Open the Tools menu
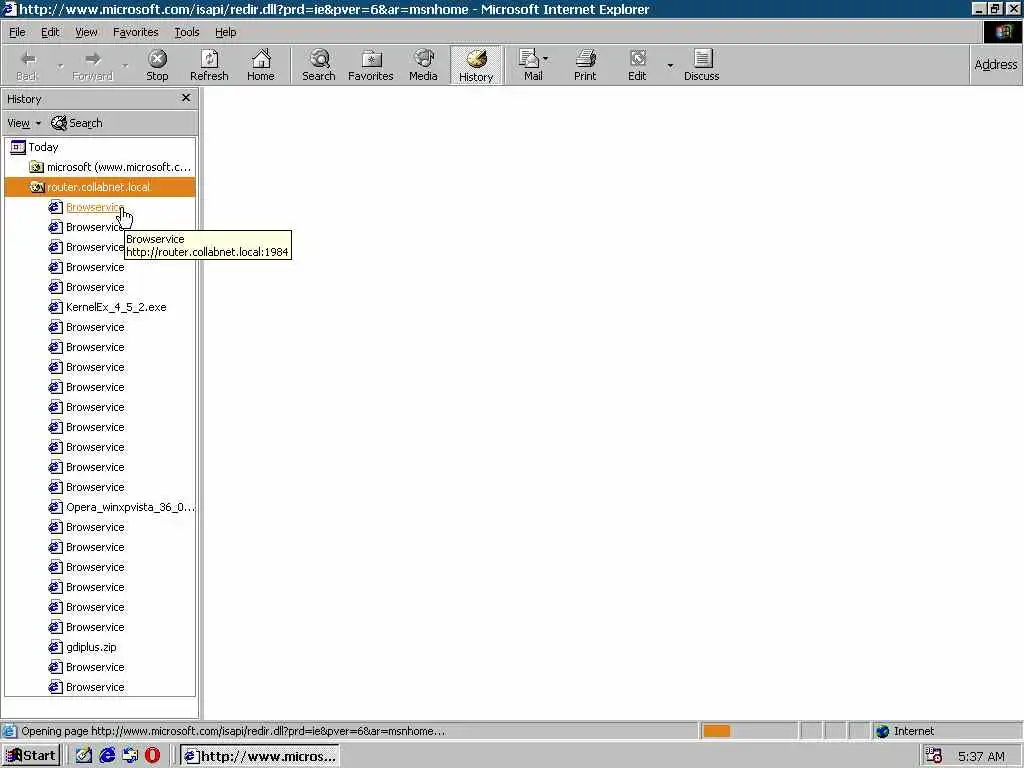The image size is (1024, 768). coord(187,32)
